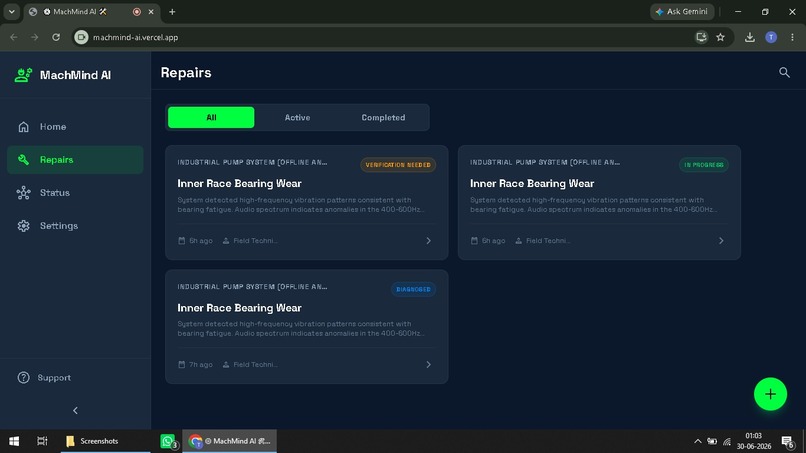Click the install app icon in address bar
806x453 pixels.
pos(701,37)
